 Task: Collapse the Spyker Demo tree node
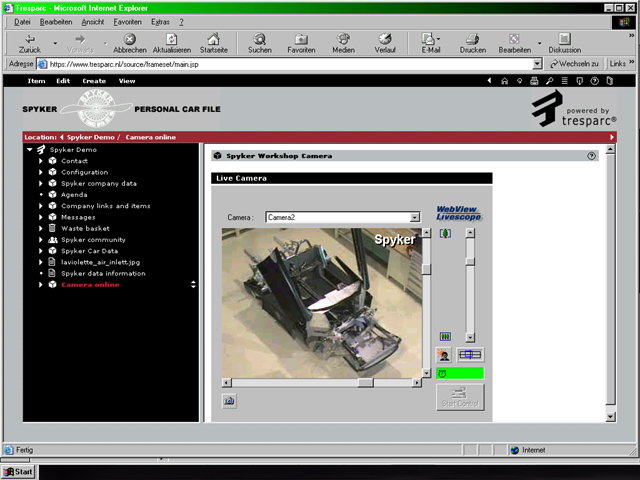click(x=29, y=149)
